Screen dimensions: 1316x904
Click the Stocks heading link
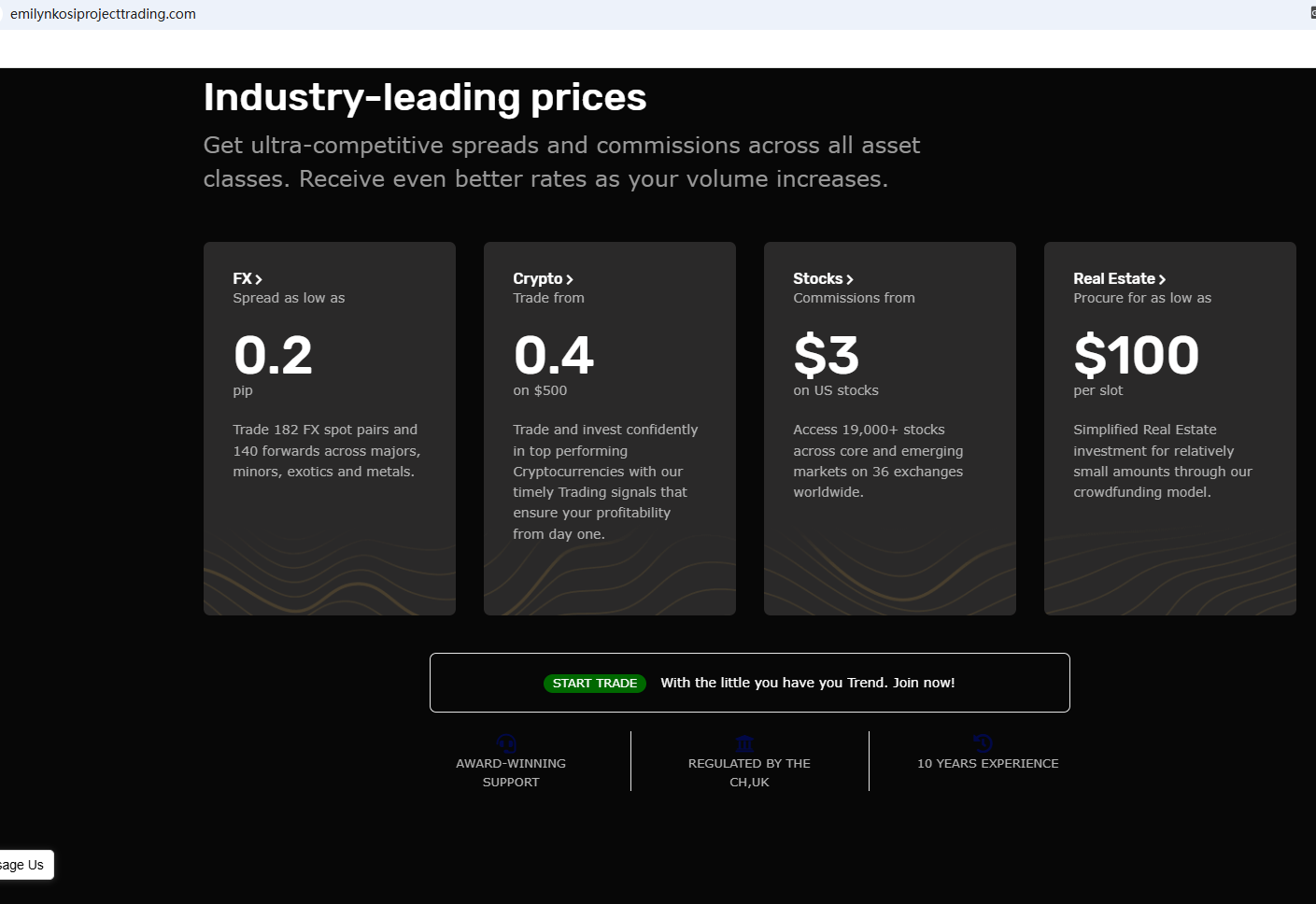(823, 278)
